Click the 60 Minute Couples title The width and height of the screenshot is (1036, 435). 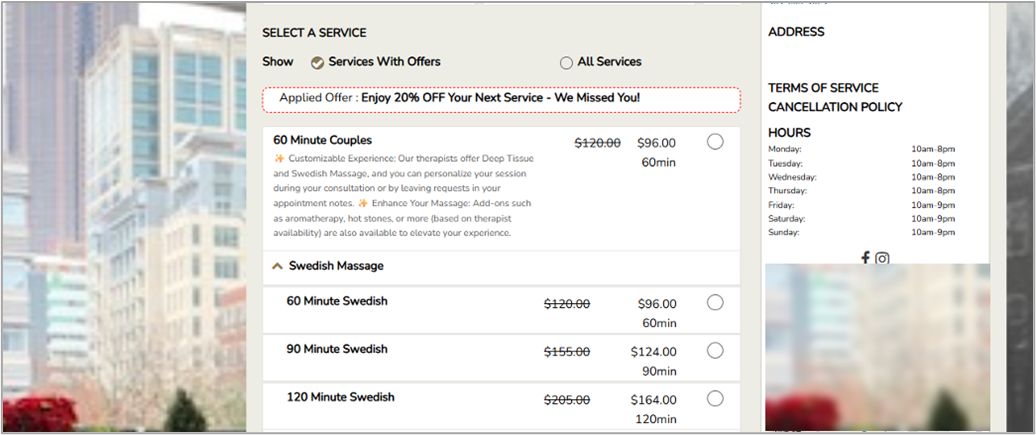point(322,140)
